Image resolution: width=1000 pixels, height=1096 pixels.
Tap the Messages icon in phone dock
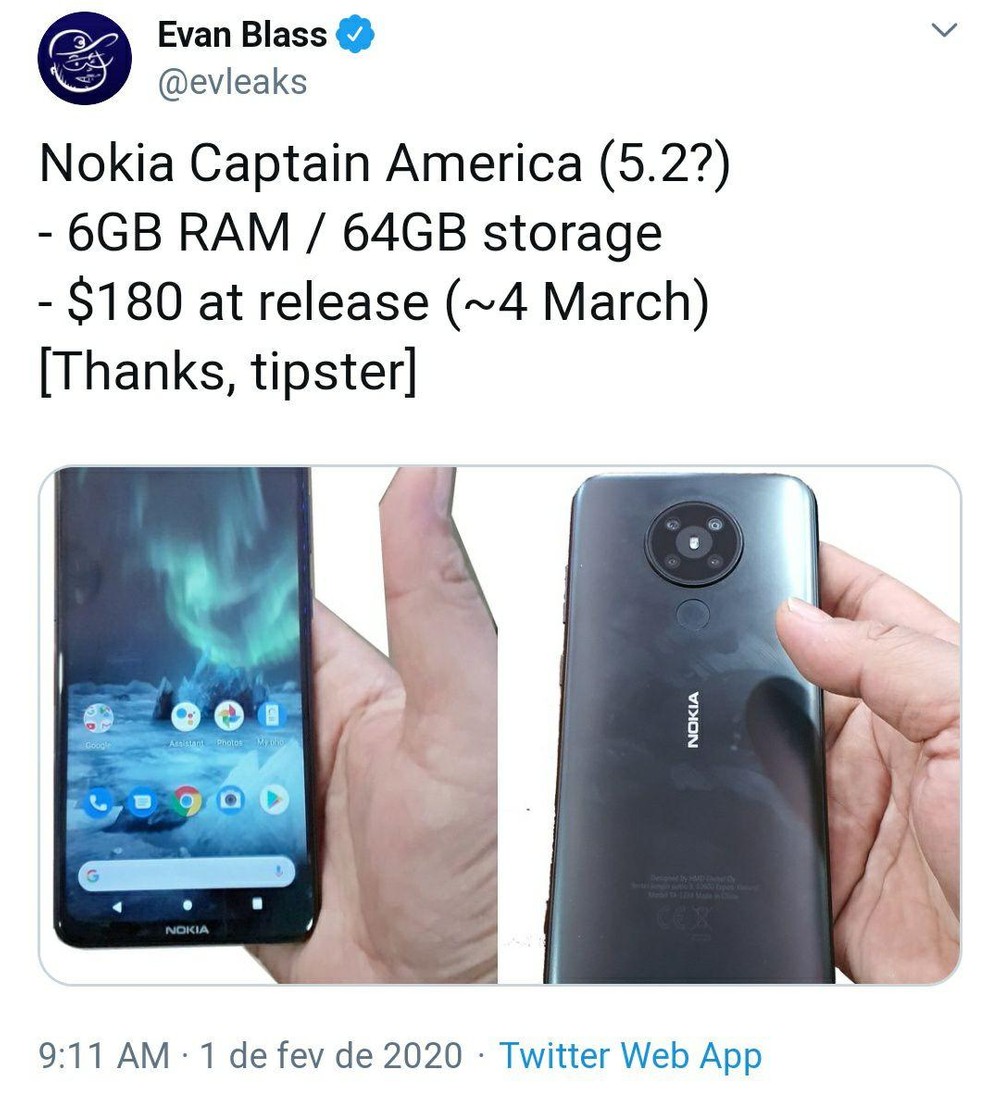click(142, 802)
